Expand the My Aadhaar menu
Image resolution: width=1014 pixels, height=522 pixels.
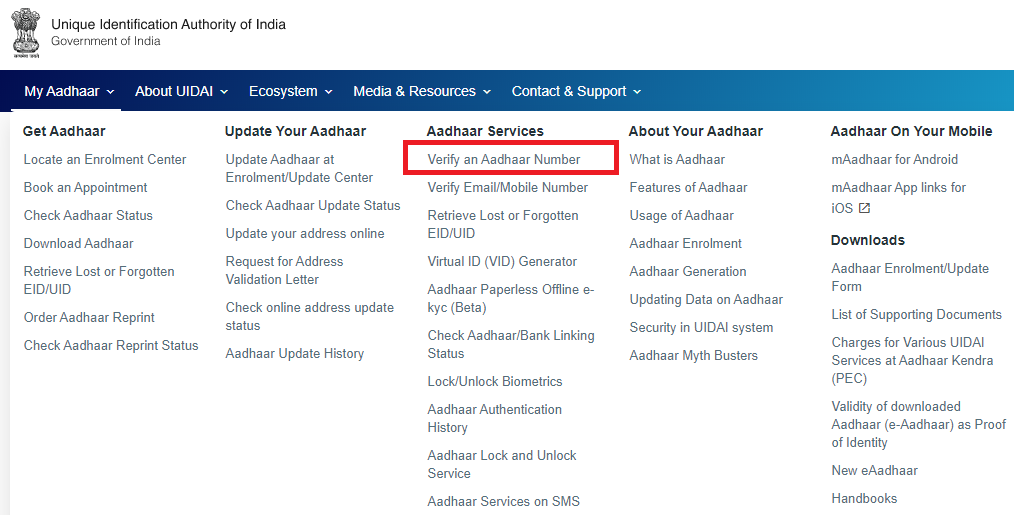point(69,91)
